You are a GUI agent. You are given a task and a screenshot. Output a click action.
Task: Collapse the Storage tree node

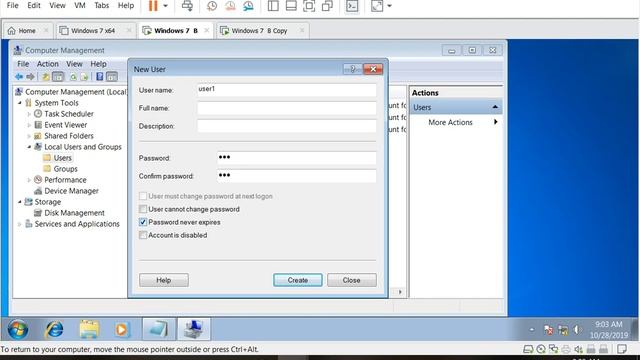click(20, 202)
